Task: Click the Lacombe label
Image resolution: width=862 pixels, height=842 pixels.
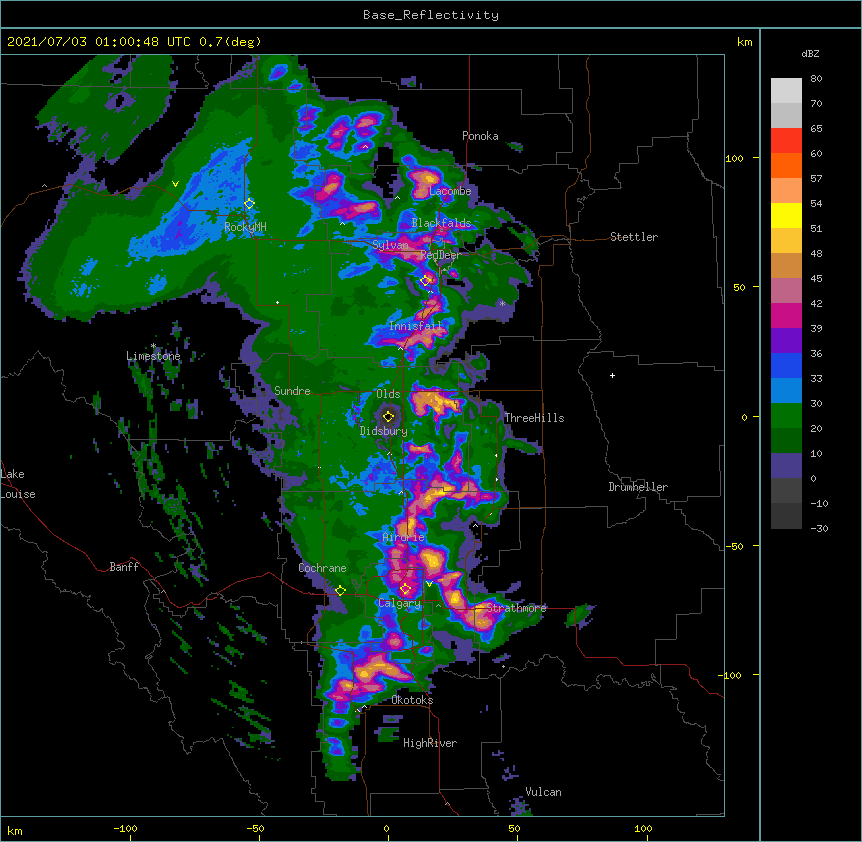Action: pos(450,191)
